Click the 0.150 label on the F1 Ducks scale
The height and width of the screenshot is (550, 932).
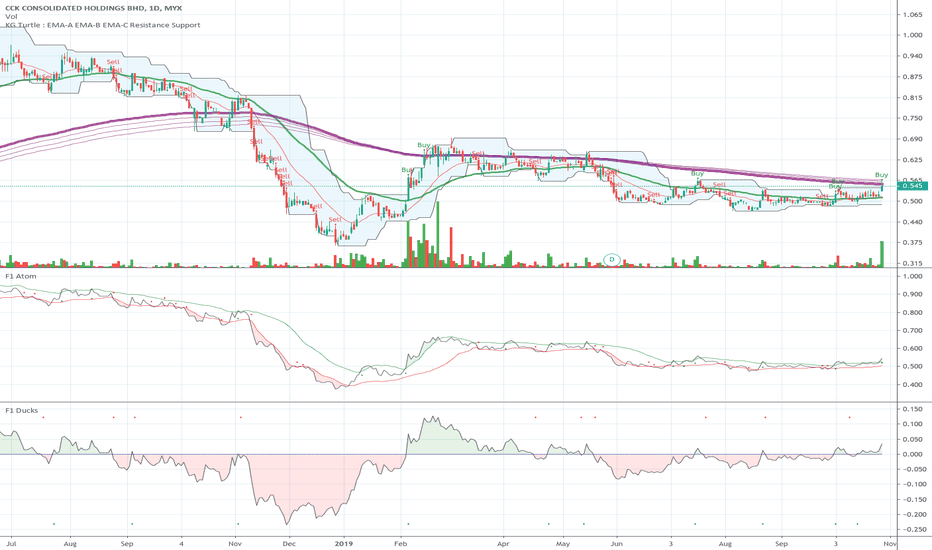tap(912, 409)
